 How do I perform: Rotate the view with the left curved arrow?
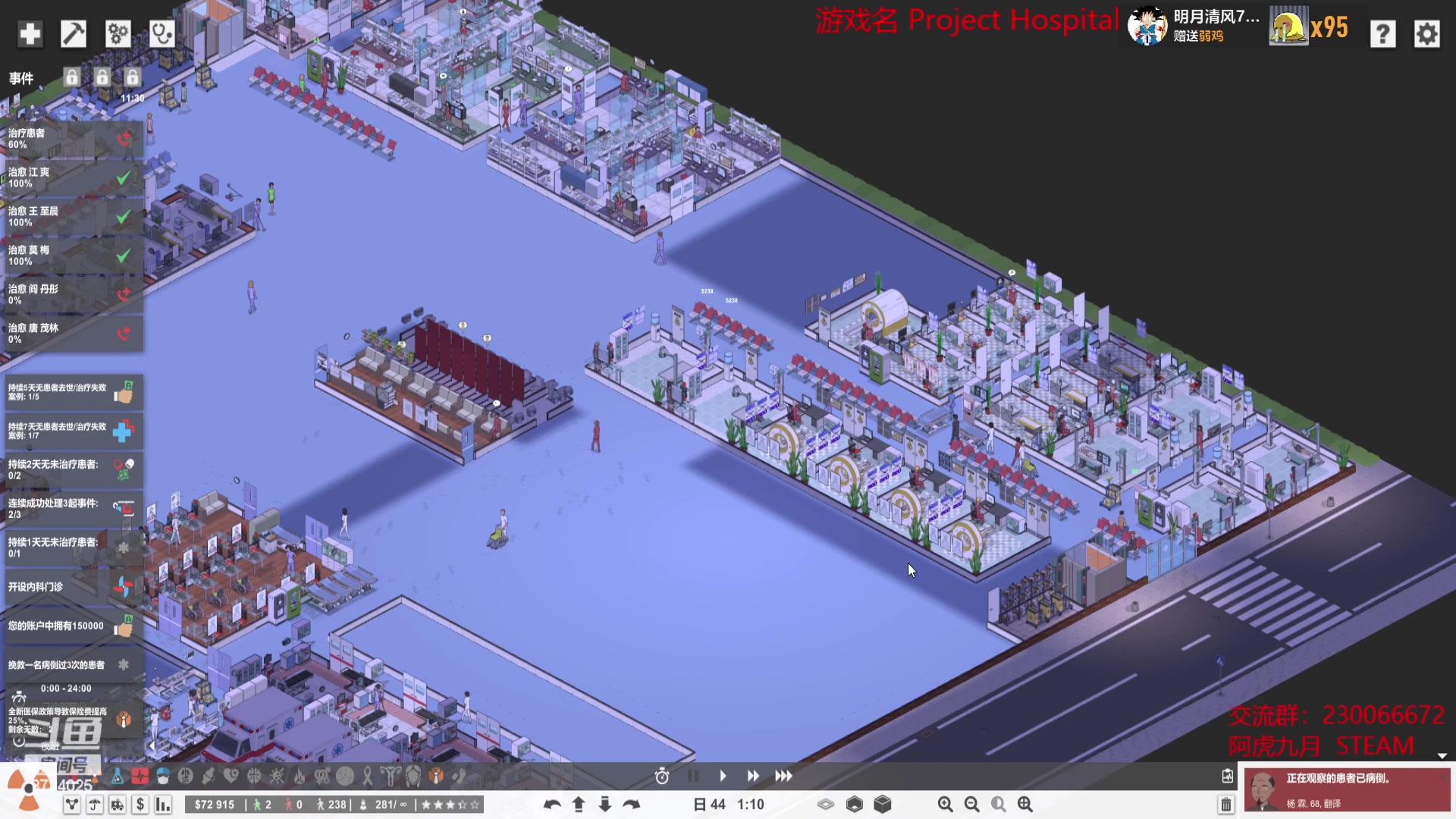[552, 805]
